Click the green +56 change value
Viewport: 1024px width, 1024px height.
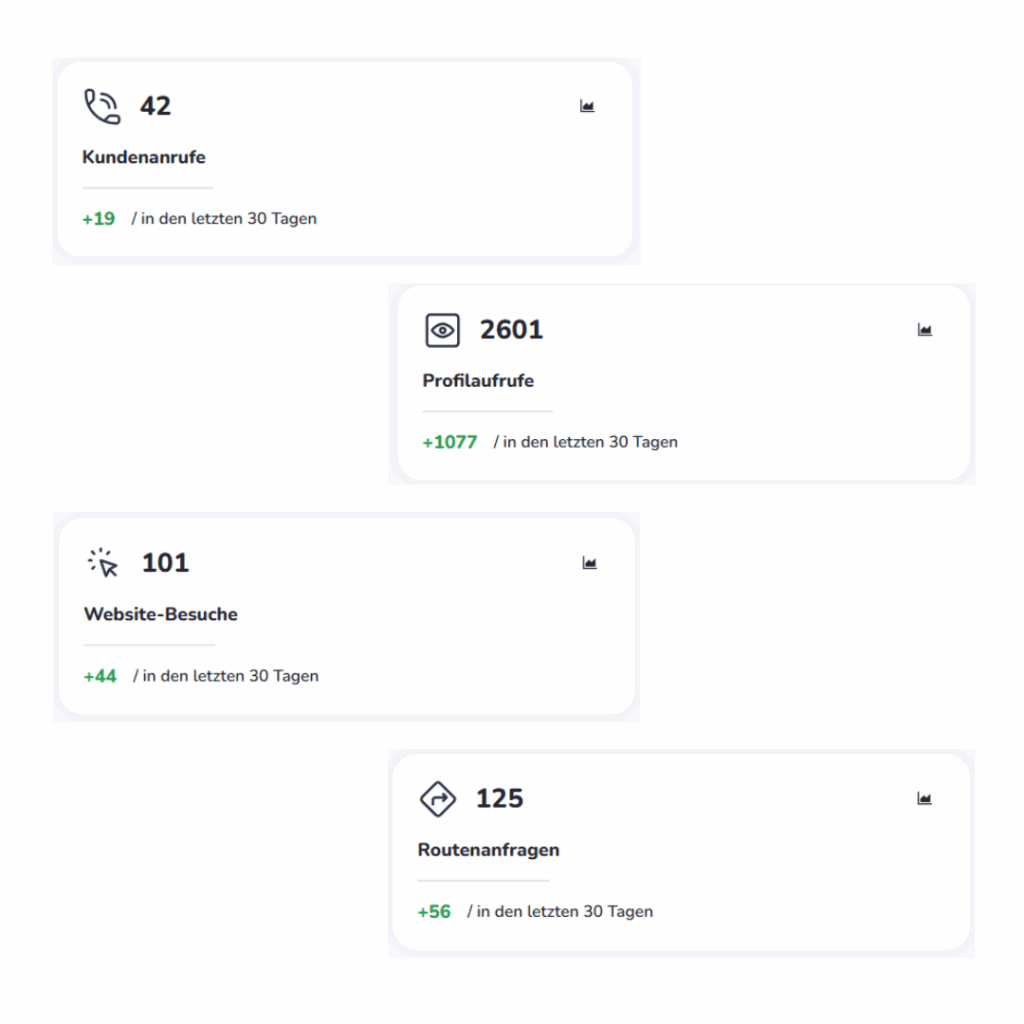pyautogui.click(x=434, y=912)
